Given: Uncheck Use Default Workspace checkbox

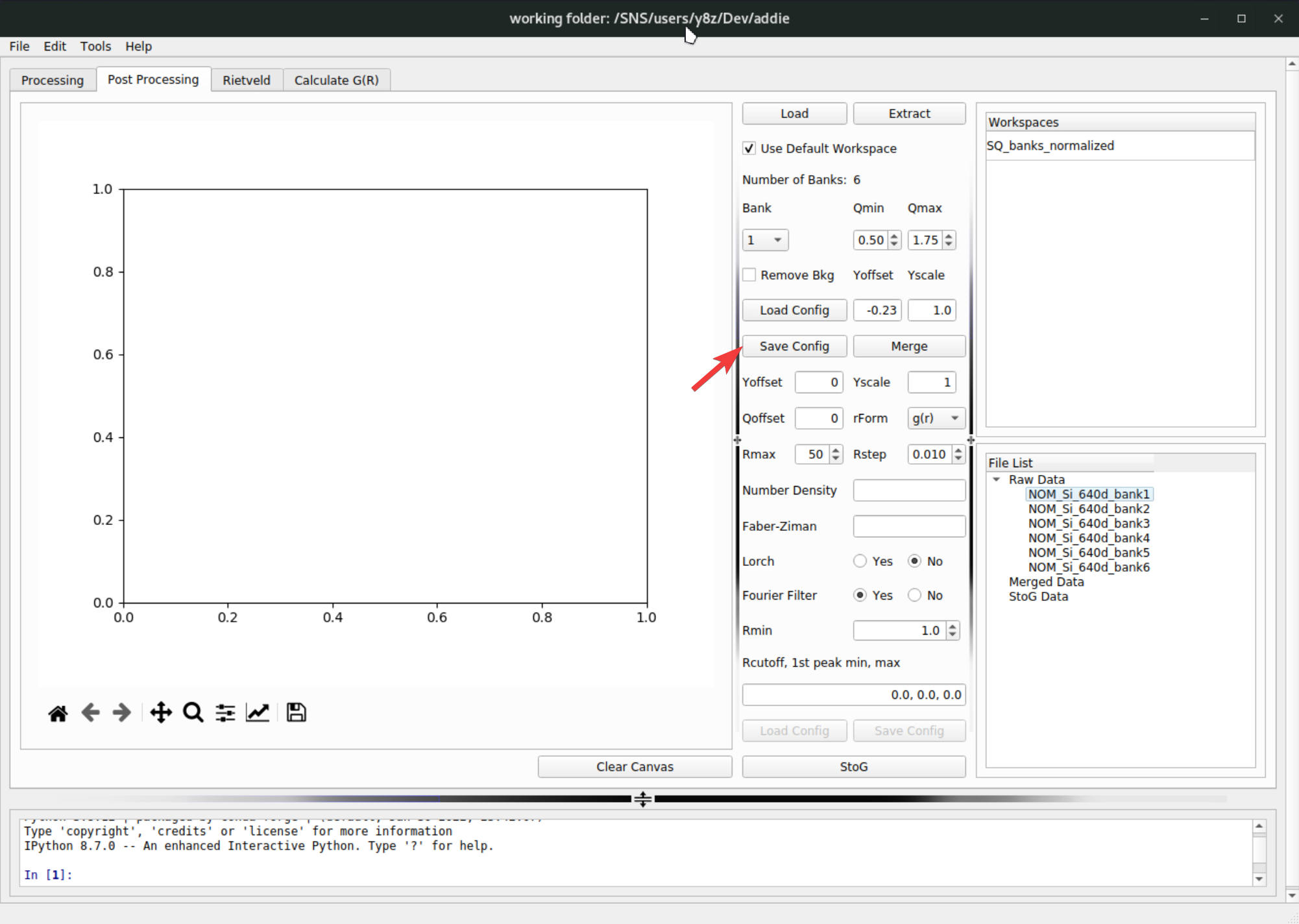Looking at the screenshot, I should click(749, 149).
